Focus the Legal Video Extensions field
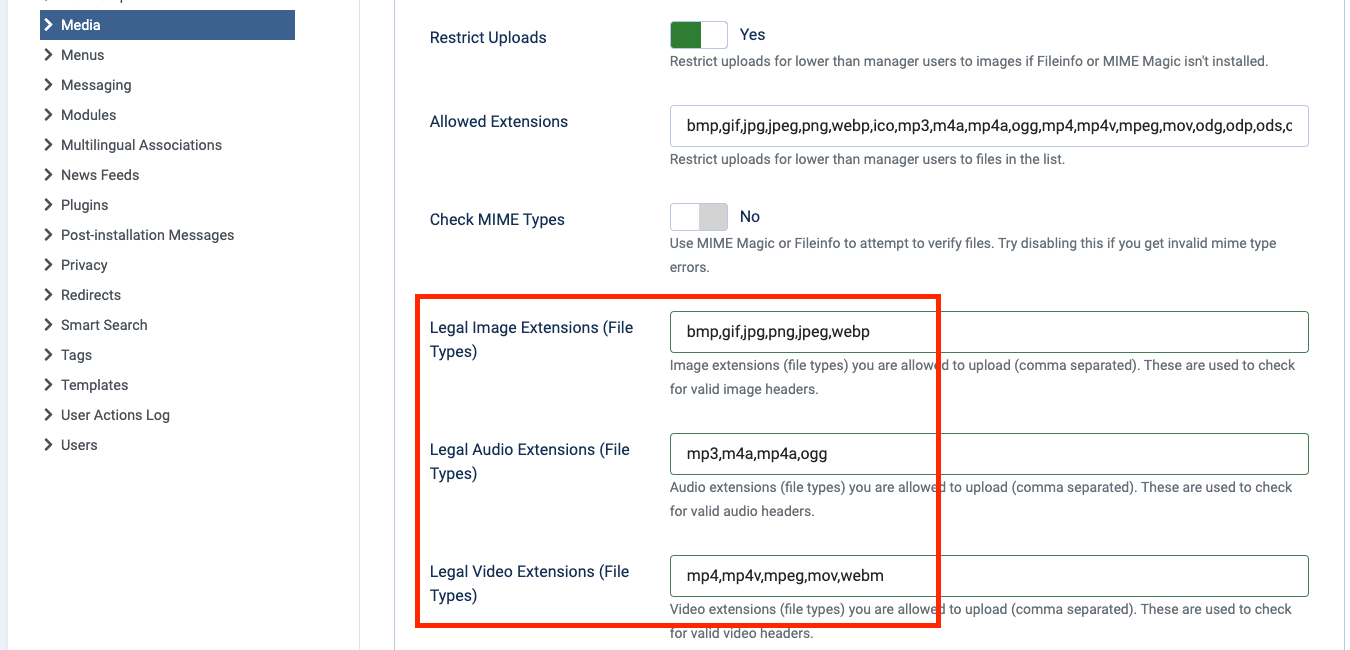This screenshot has height=650, width=1350. [x=988, y=576]
